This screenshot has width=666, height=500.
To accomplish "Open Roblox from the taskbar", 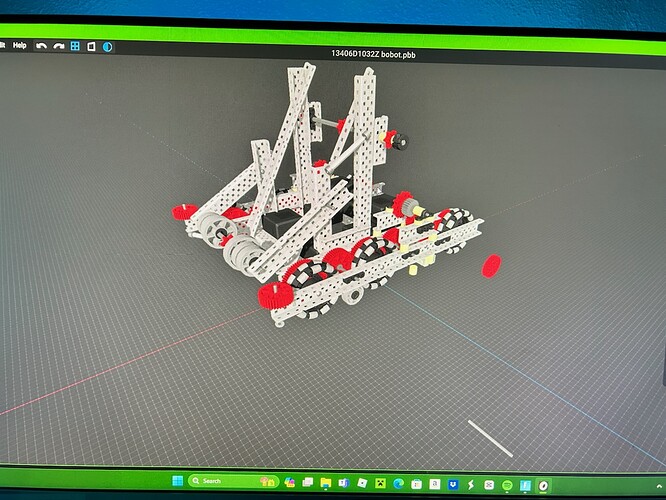I will tap(362, 483).
